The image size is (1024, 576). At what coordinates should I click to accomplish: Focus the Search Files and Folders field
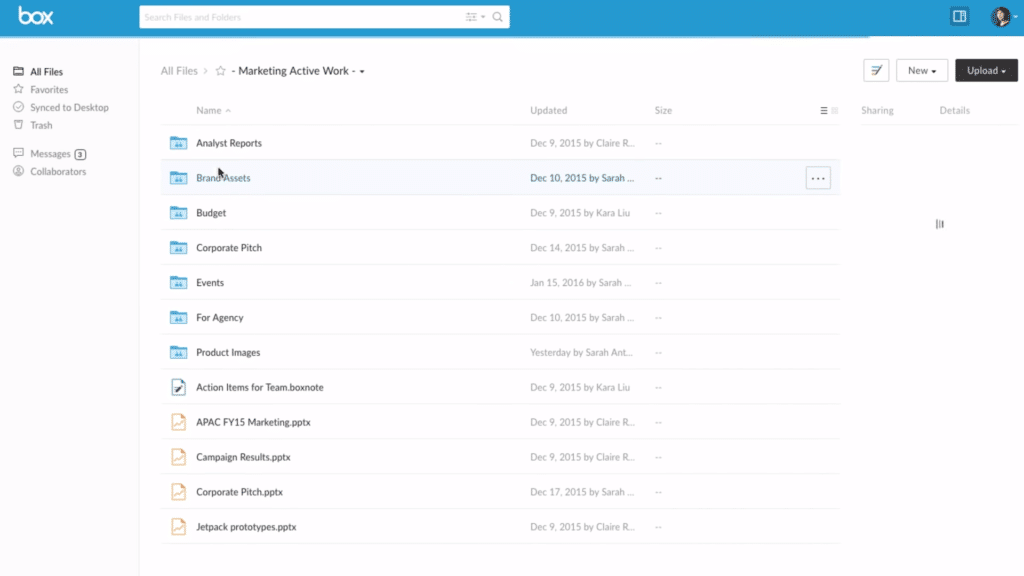point(300,17)
